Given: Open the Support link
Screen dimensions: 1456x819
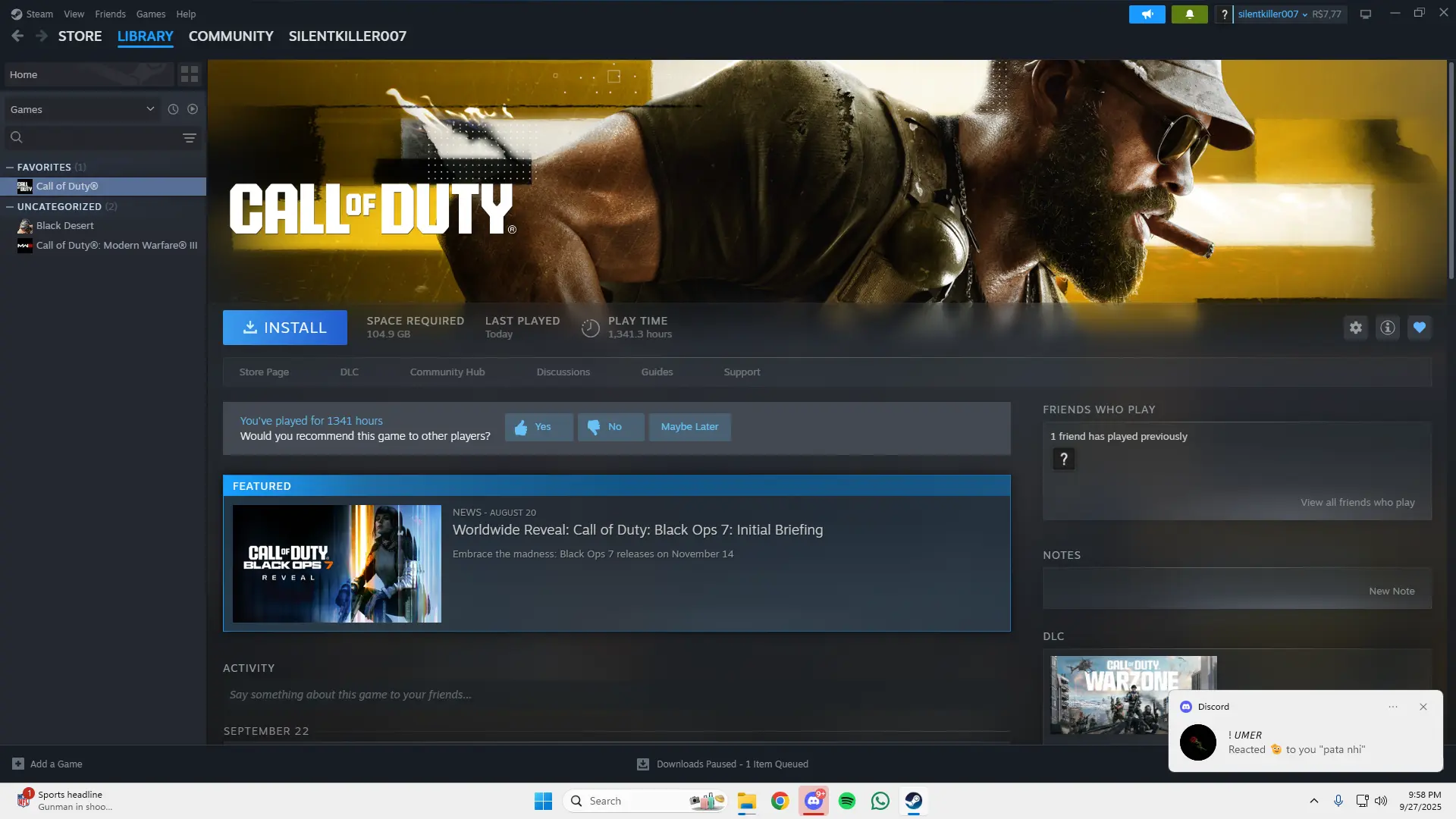Looking at the screenshot, I should coord(742,372).
